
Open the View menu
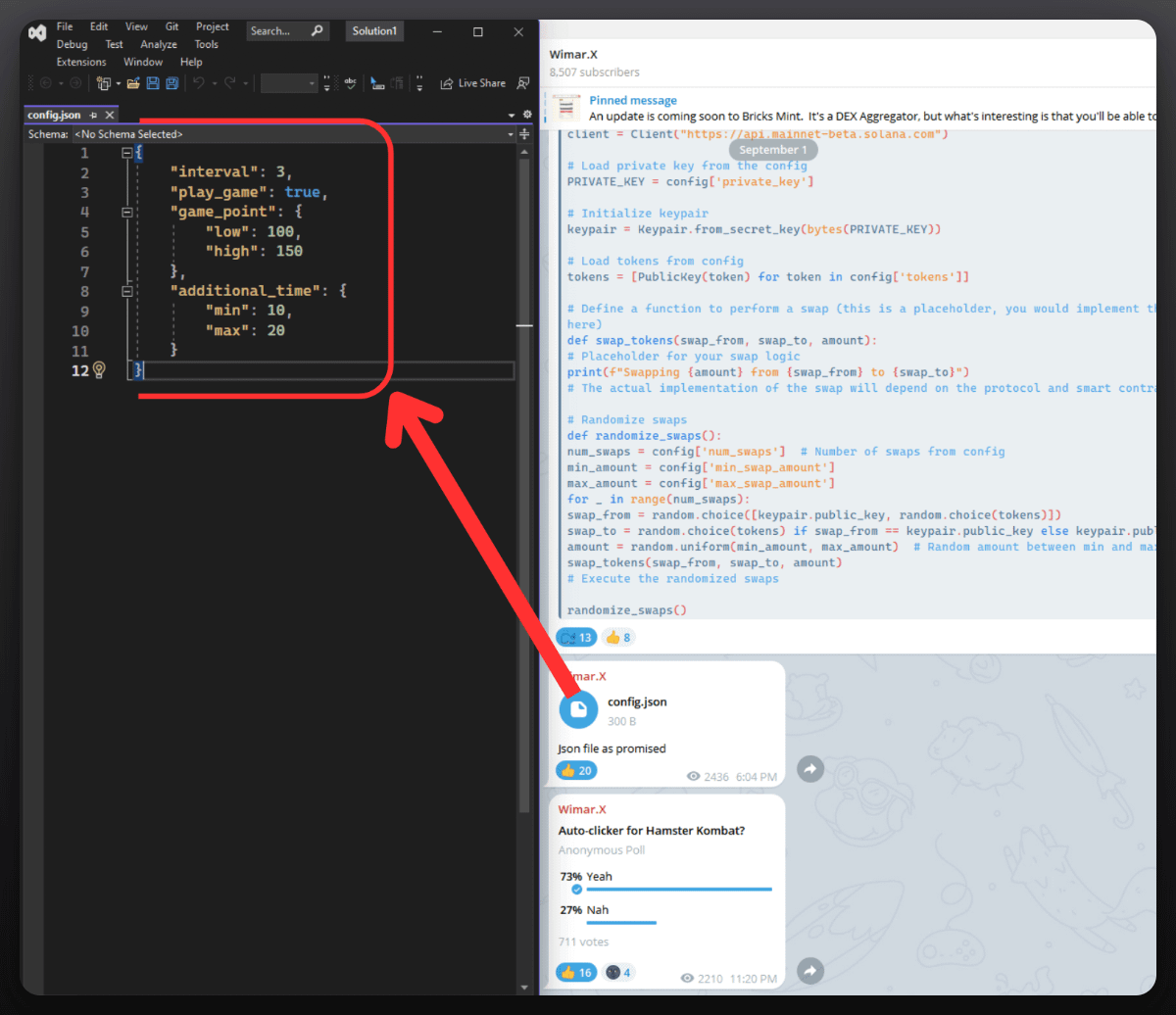[136, 26]
